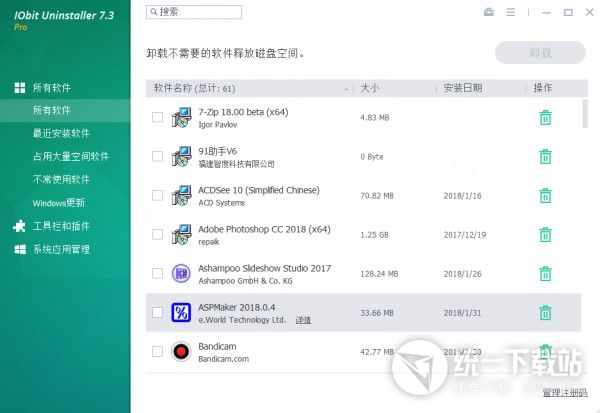Go to 不常使用软件 list

pos(61,179)
